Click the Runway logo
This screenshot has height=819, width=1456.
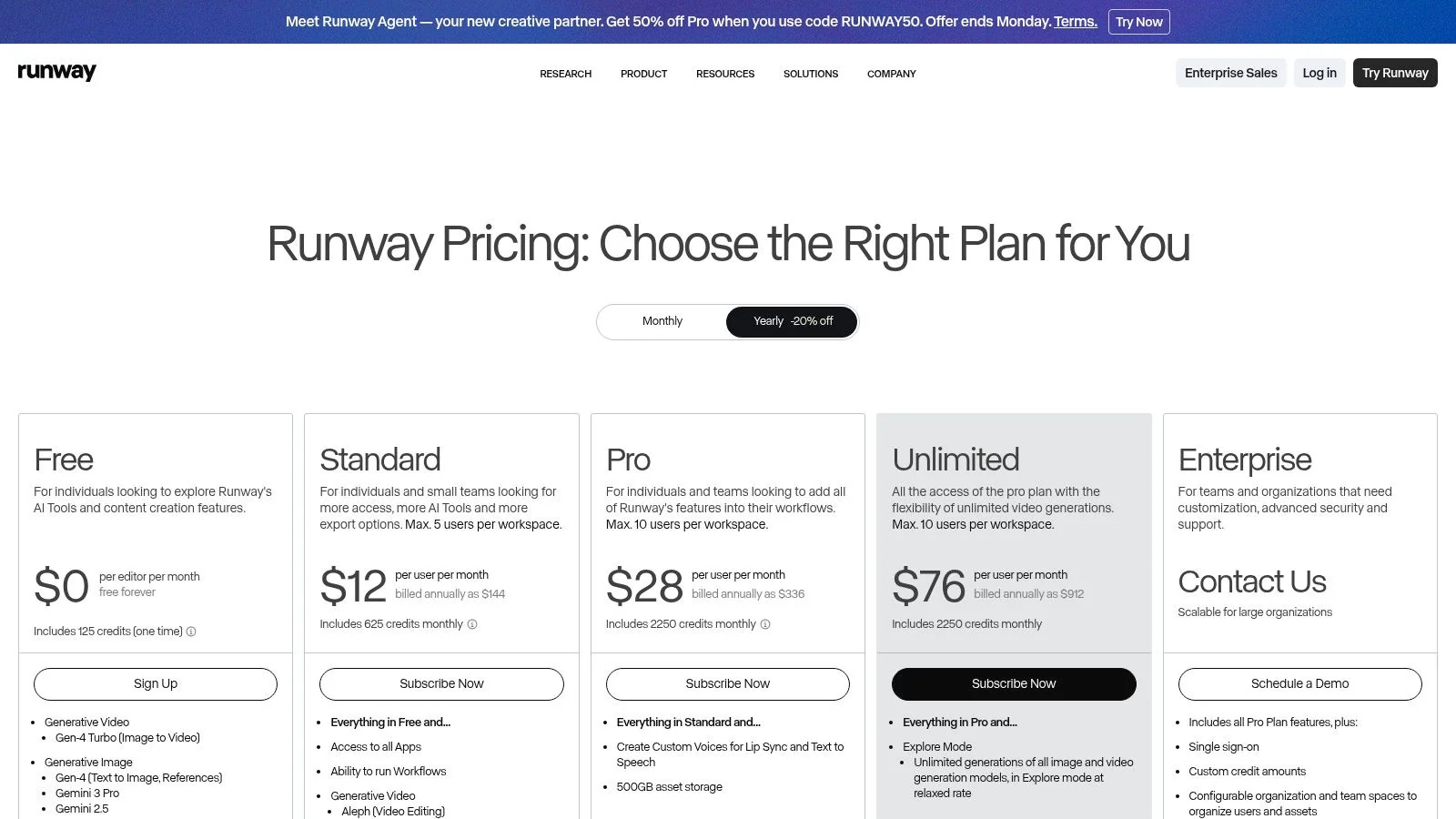tap(56, 72)
